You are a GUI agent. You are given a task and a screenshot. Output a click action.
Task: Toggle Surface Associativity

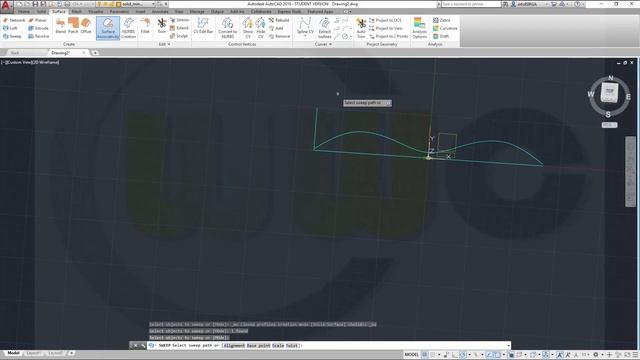pos(108,28)
